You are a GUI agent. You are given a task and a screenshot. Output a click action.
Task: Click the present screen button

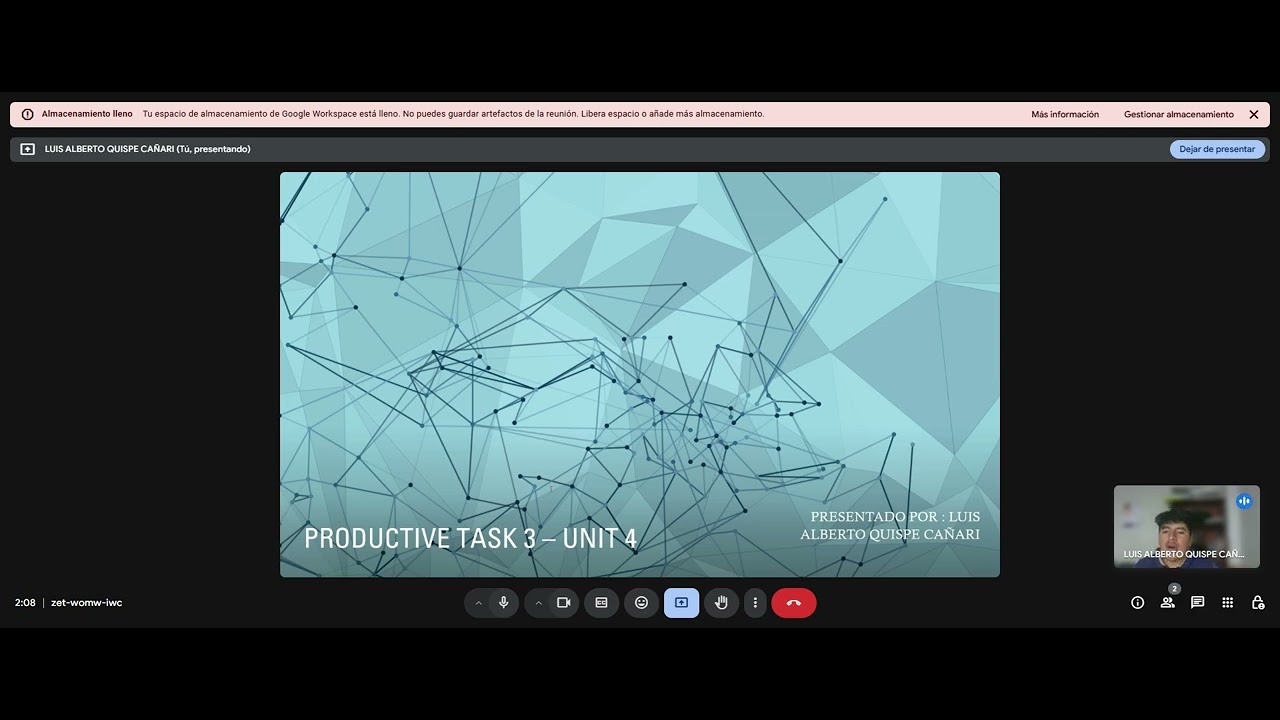point(682,603)
